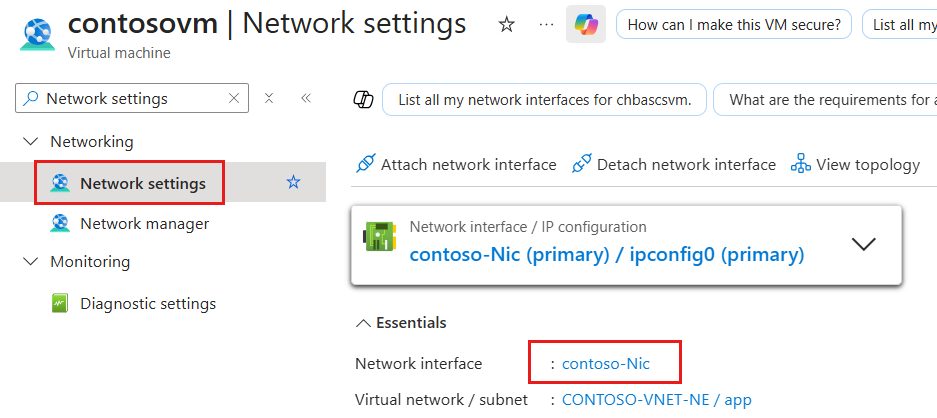This screenshot has height=418, width=937.
Task: Click Attach network interface
Action: (456, 164)
